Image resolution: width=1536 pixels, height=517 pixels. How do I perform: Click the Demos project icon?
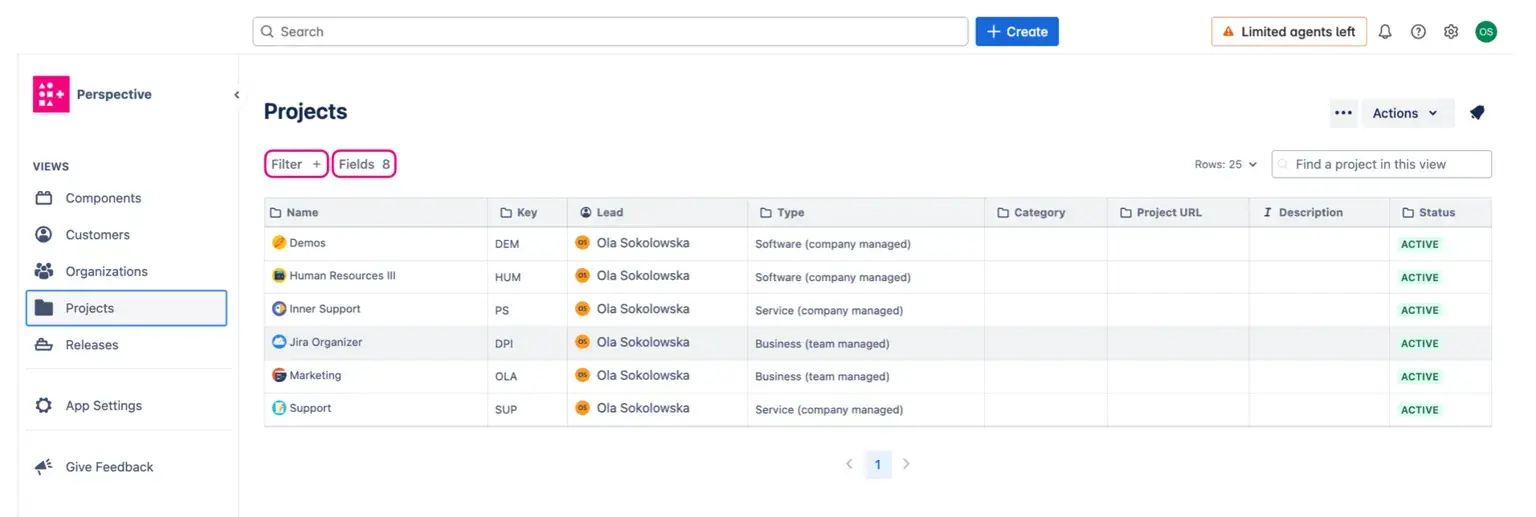pyautogui.click(x=279, y=243)
